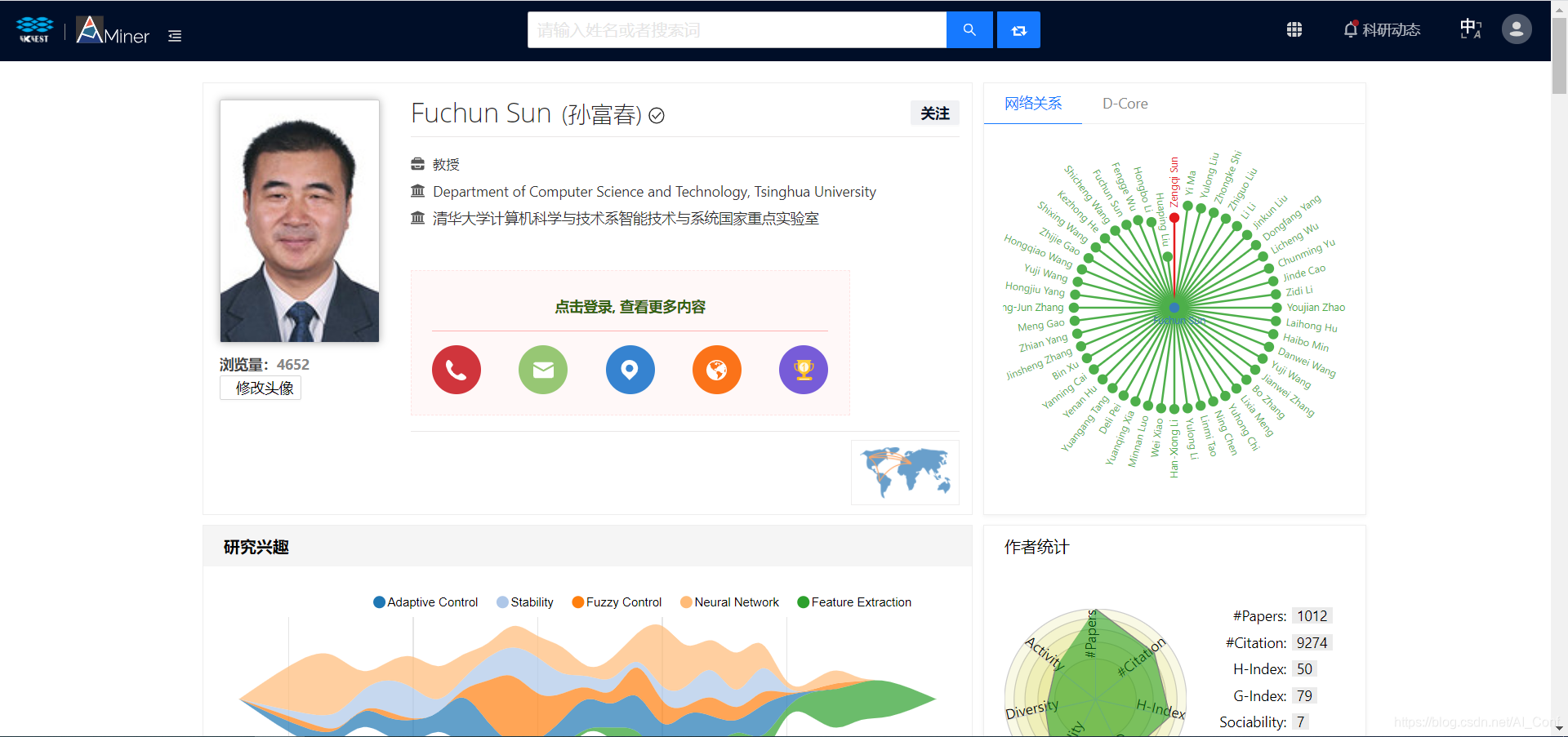Screen dimensions: 1568x737
Task: Open the email contact icon
Action: click(542, 370)
